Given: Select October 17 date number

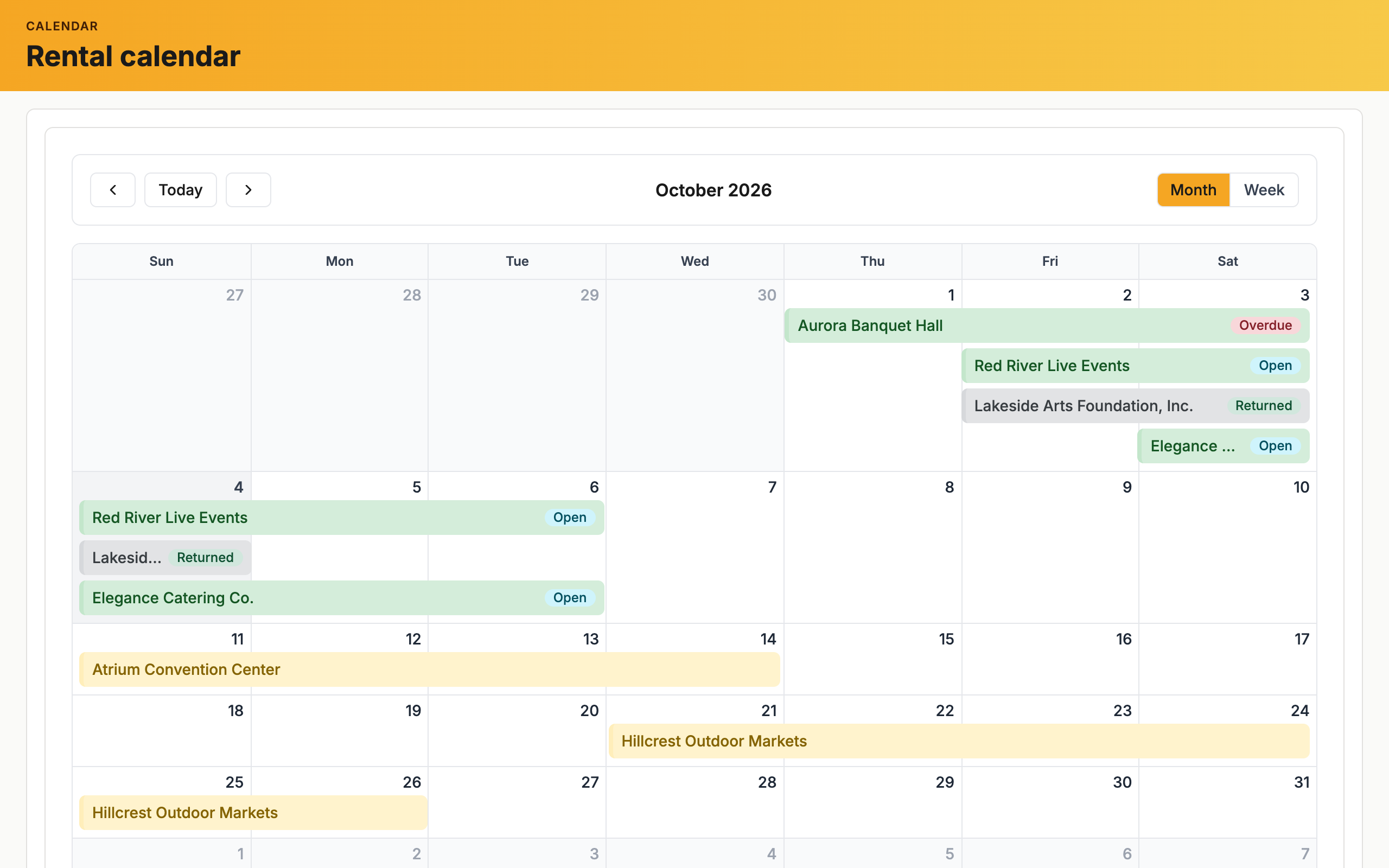Looking at the screenshot, I should click(x=1302, y=640).
